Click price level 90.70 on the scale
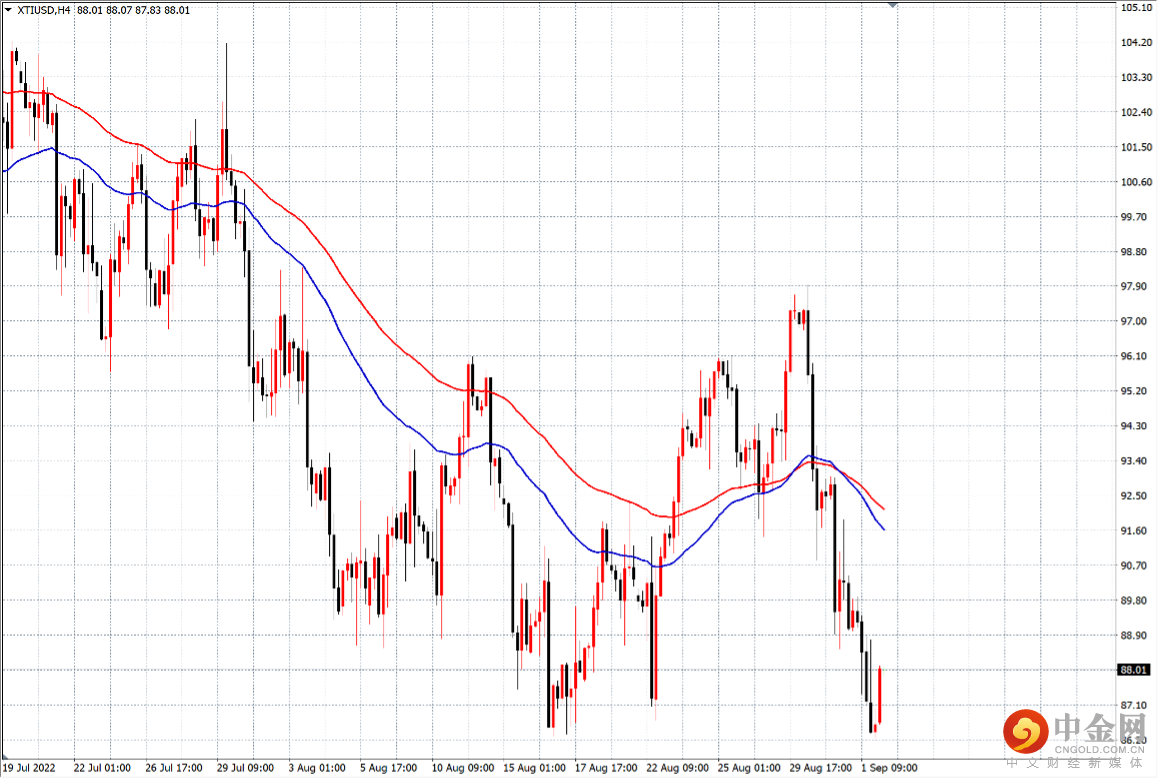1160x781 pixels. [x=1136, y=565]
